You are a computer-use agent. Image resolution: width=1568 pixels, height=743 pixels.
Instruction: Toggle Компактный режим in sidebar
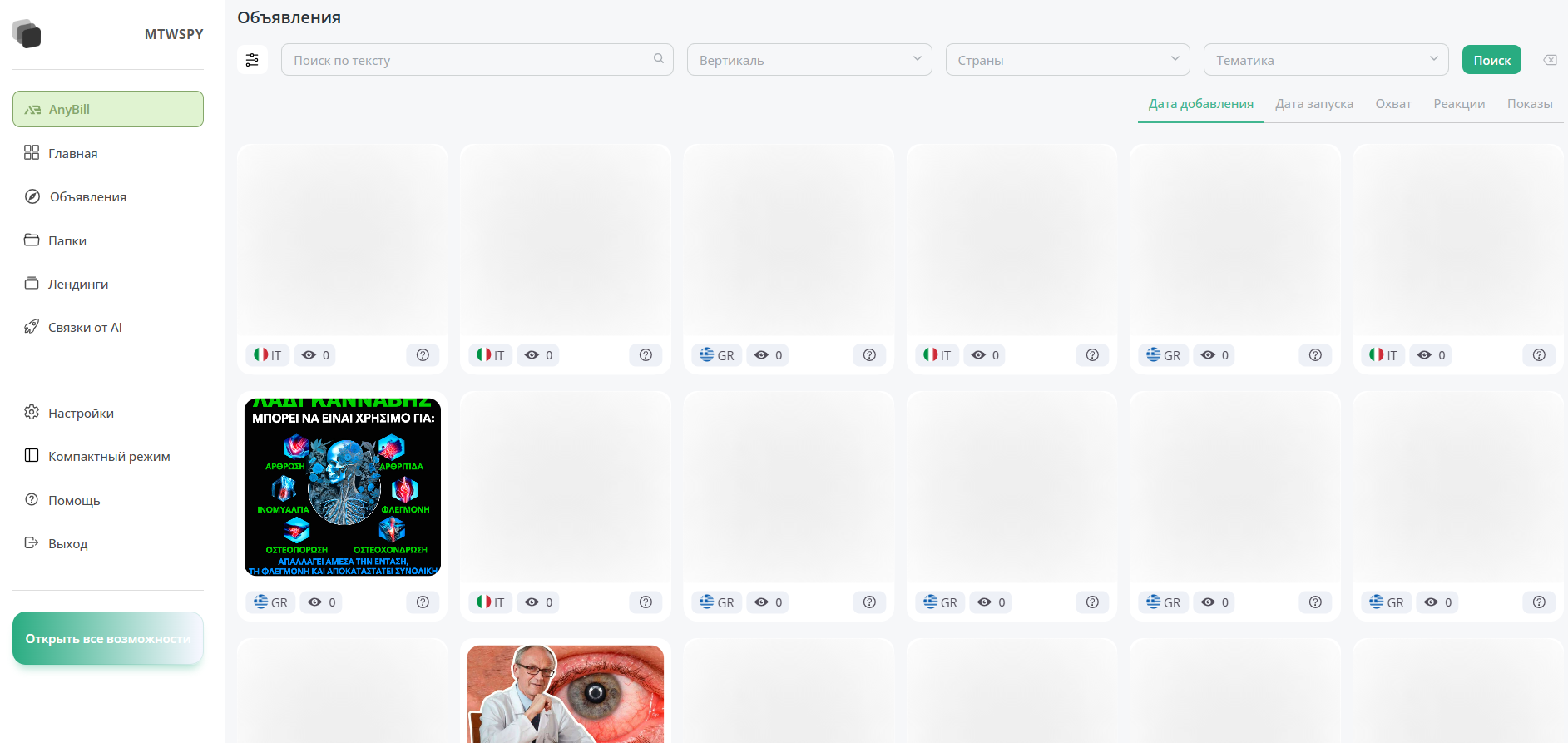coord(108,457)
